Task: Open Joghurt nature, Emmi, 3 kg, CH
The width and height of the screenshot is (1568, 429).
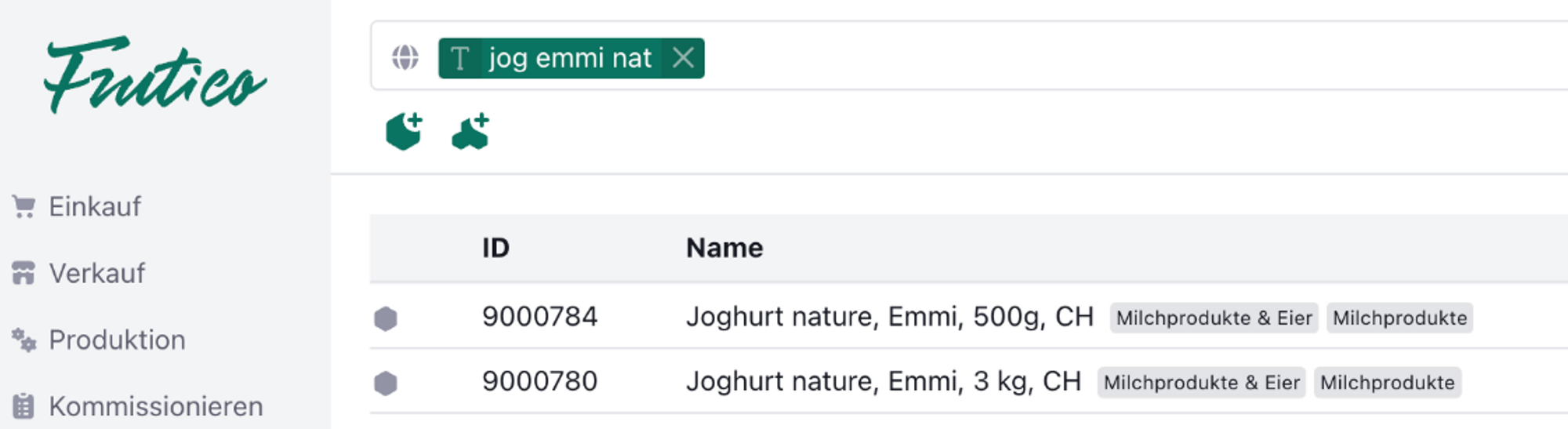Action: tap(883, 381)
